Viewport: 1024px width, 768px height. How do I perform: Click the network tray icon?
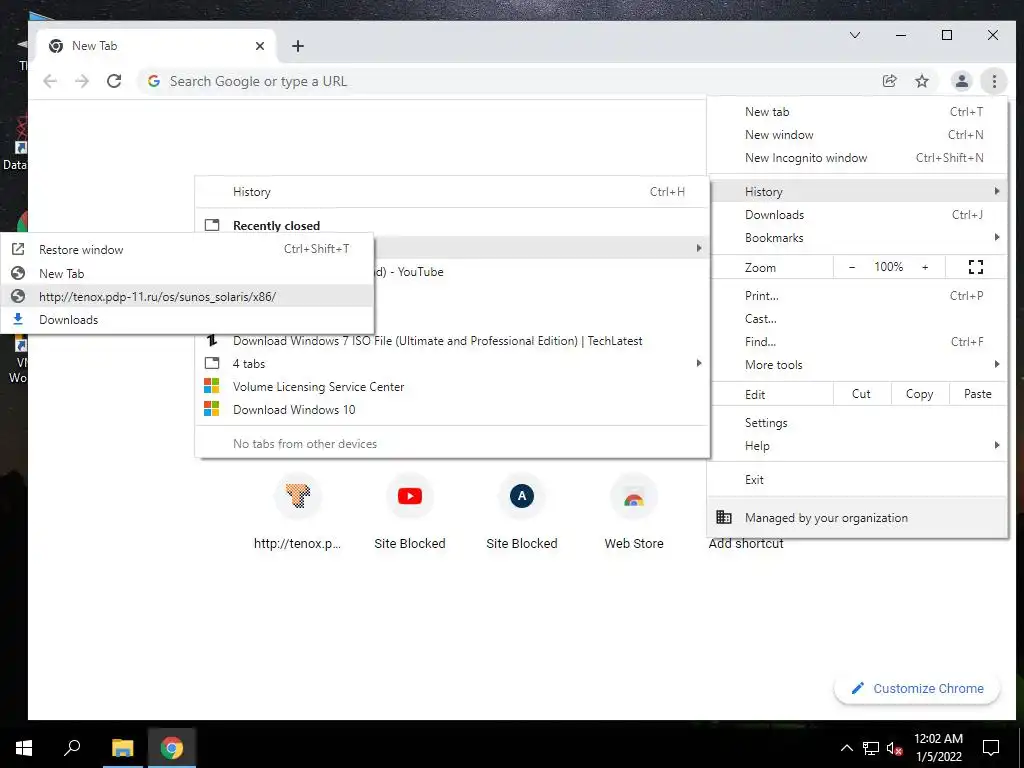tap(871, 748)
